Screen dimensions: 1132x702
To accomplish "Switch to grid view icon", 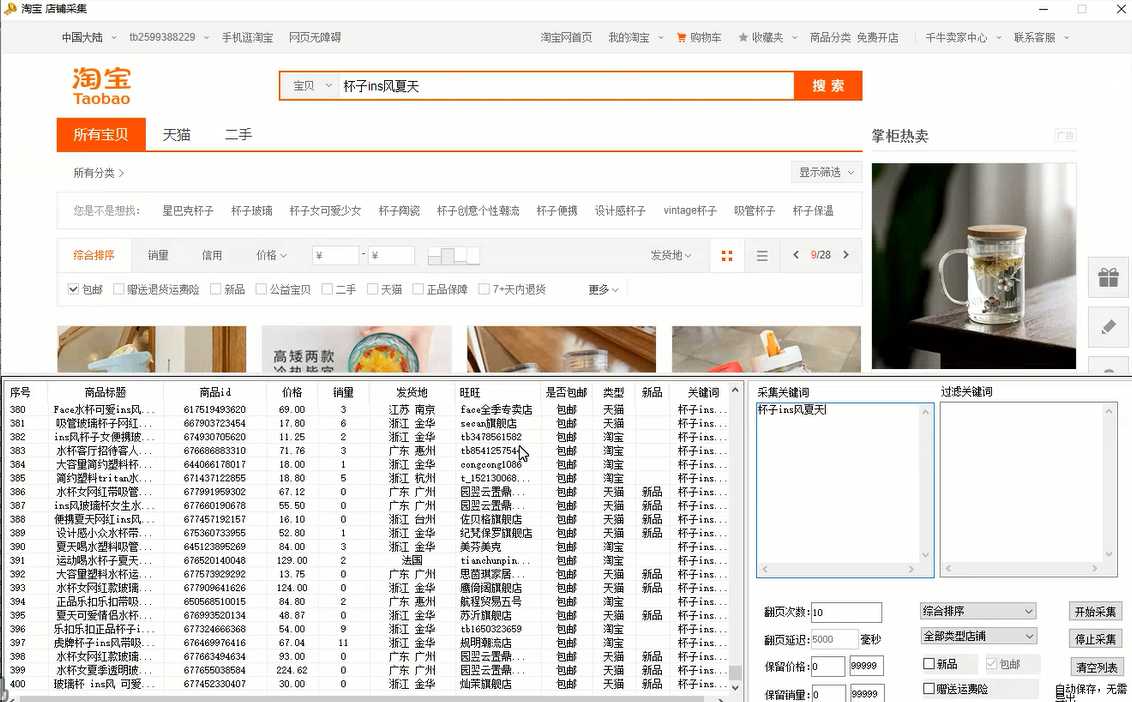I will click(x=727, y=256).
